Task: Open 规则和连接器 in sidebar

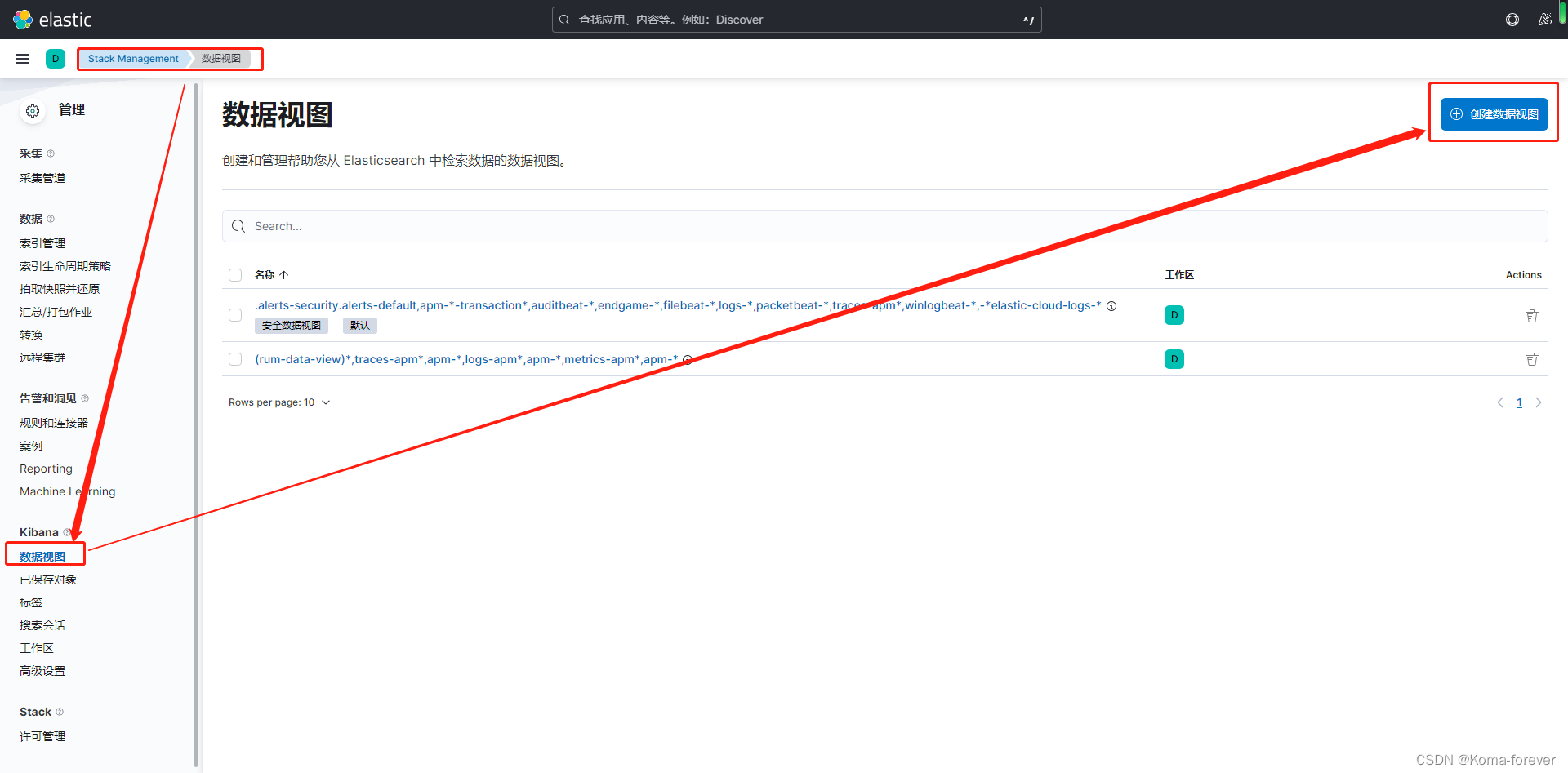Action: tap(54, 423)
